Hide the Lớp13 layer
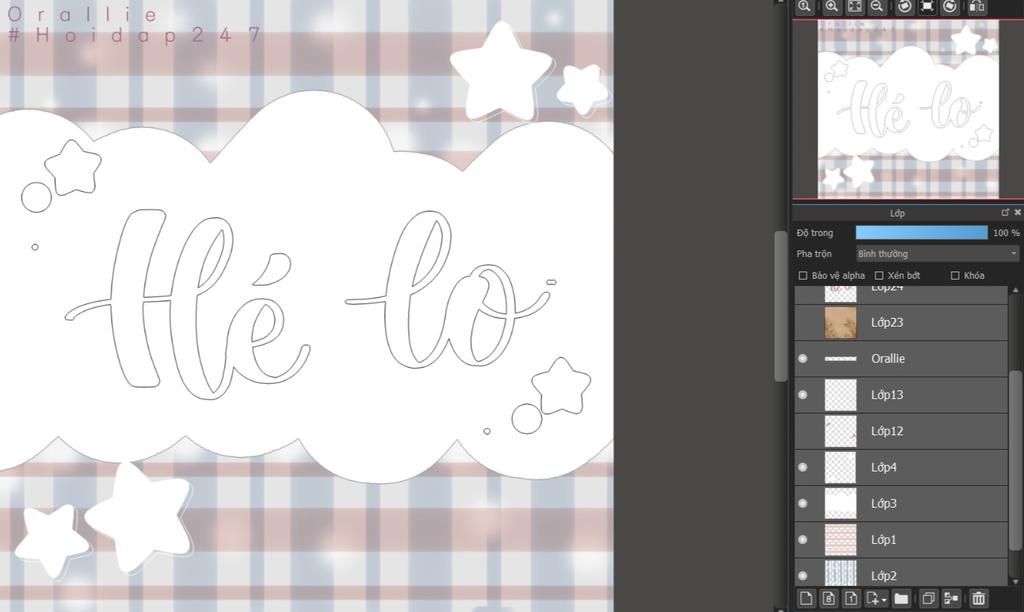Image resolution: width=1024 pixels, height=612 pixels. 803,395
